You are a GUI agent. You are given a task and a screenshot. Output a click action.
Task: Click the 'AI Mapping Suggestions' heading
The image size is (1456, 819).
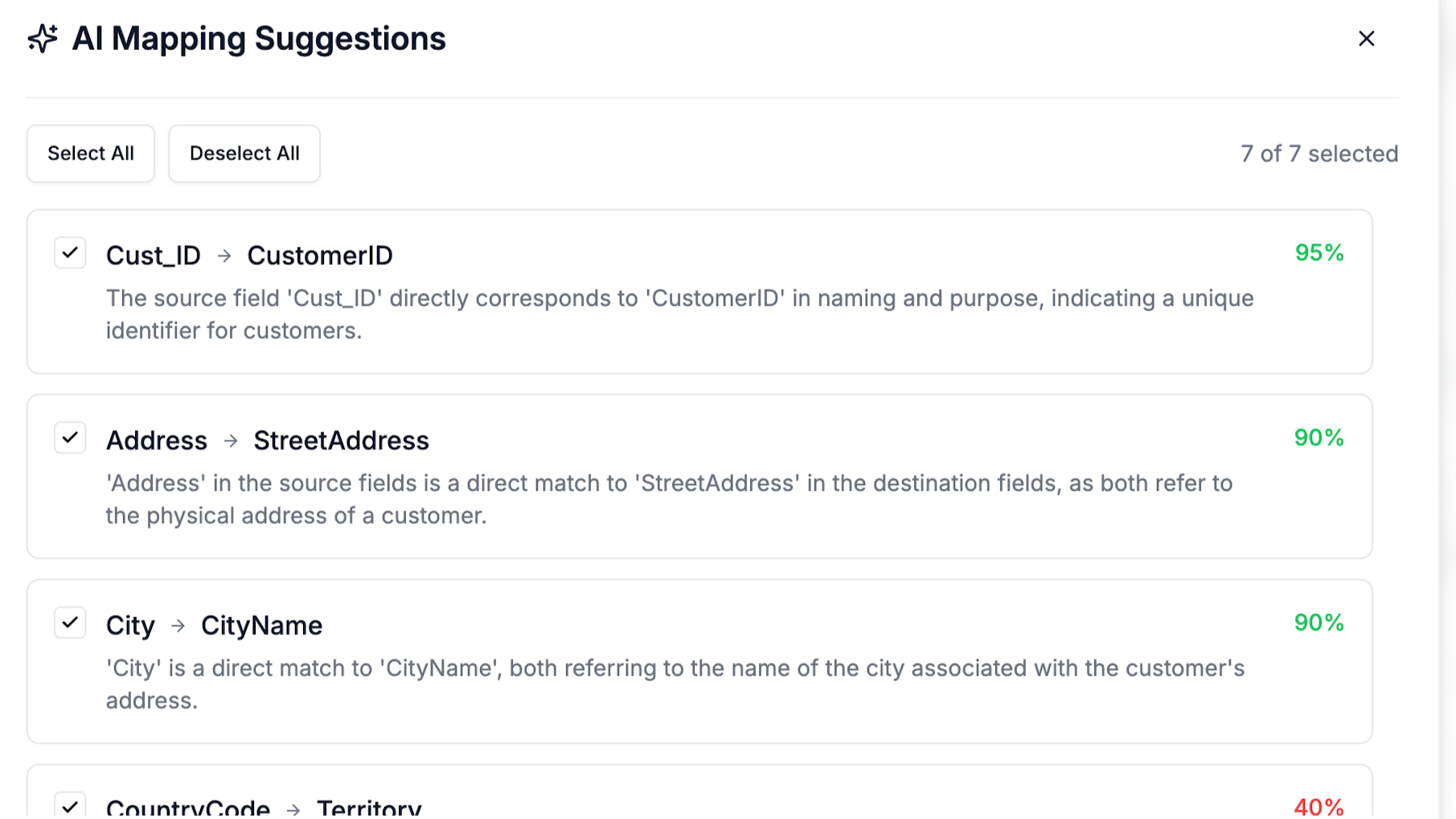(x=259, y=39)
